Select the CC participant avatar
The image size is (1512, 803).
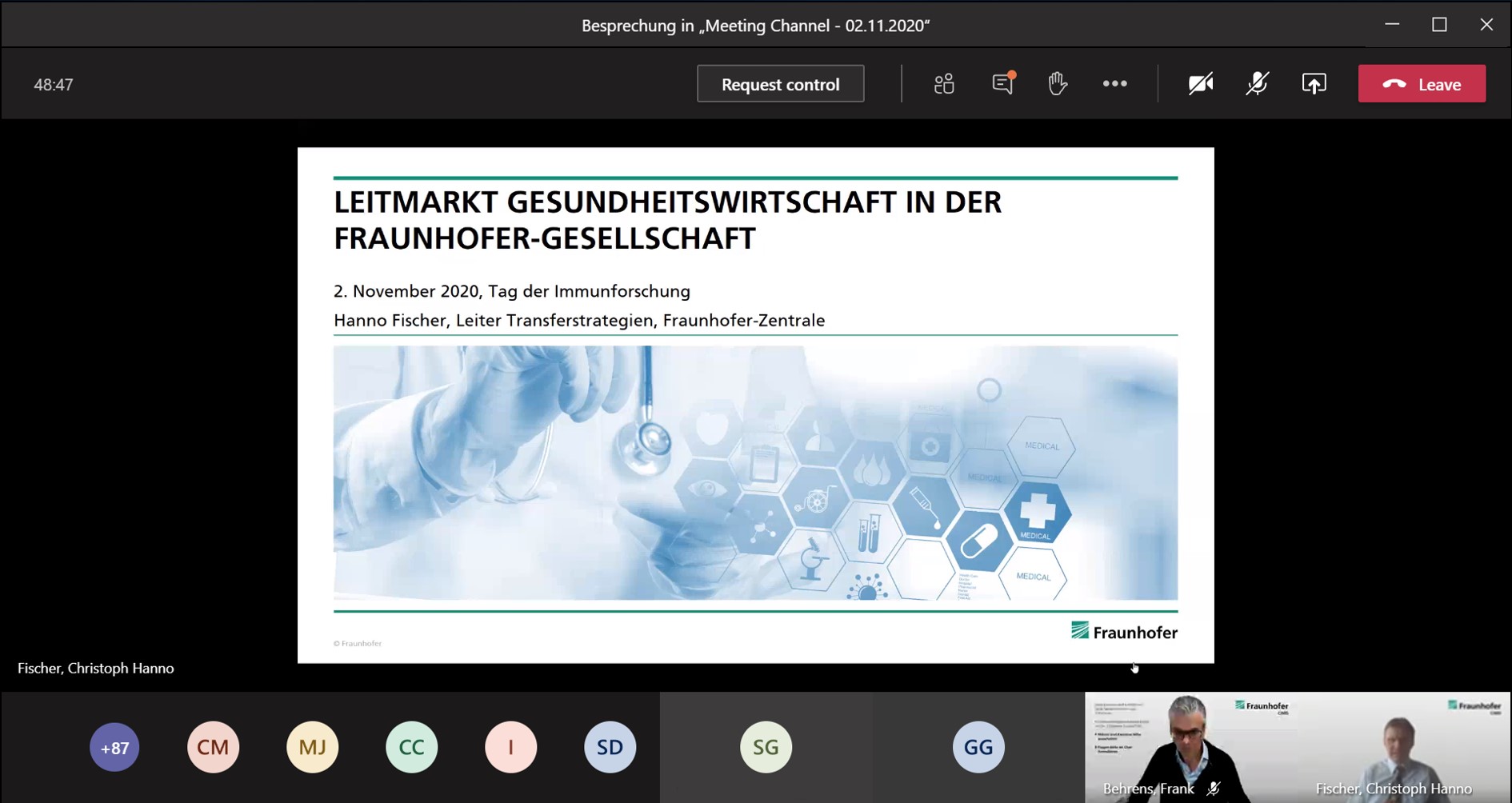tap(411, 747)
